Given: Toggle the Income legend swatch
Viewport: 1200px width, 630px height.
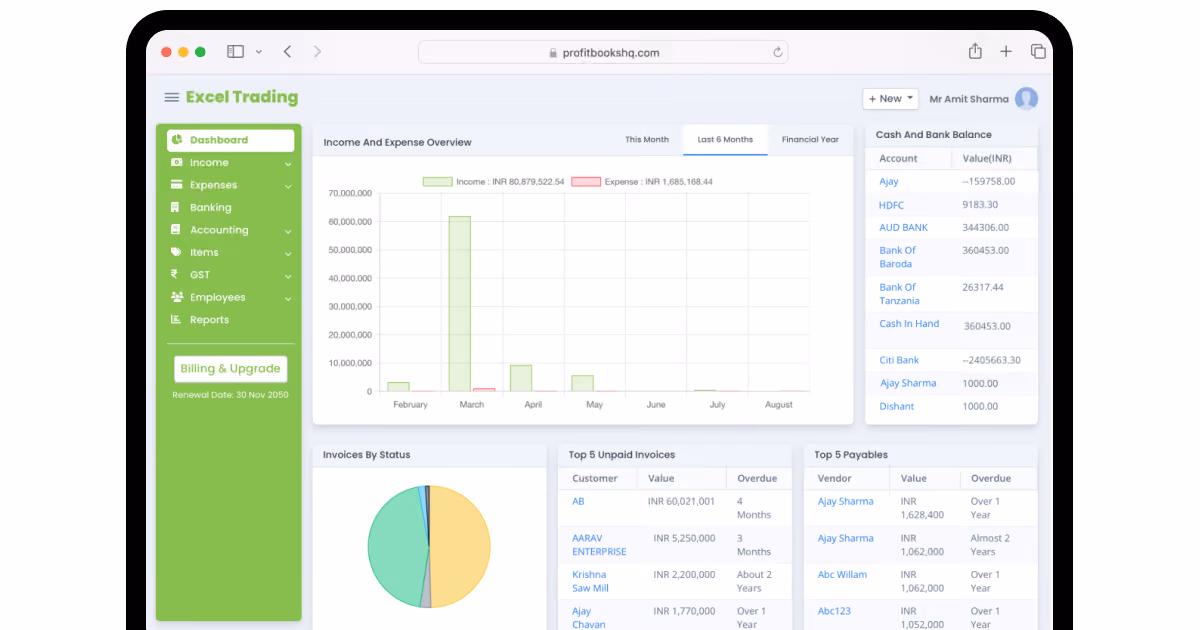Looking at the screenshot, I should pyautogui.click(x=437, y=182).
